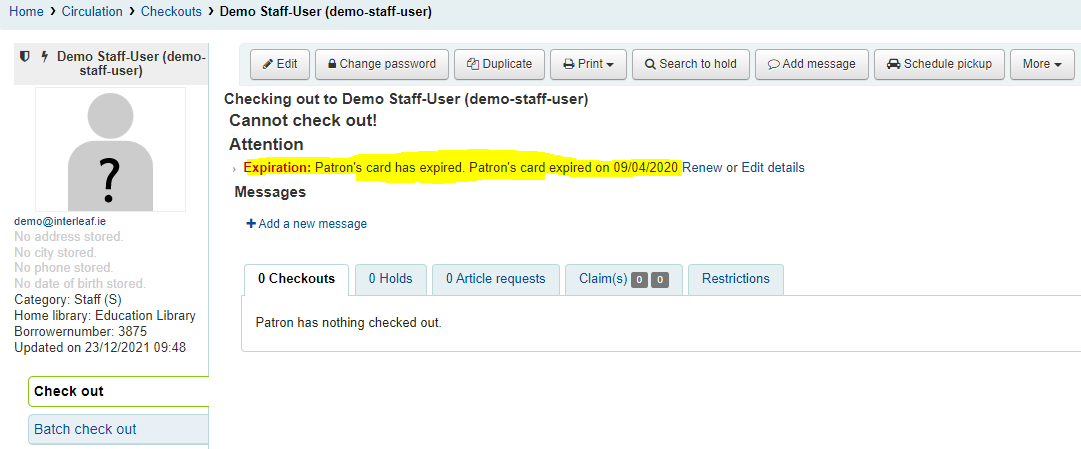Screen dimensions: 1081x449
Task: Click the printer icon on Print button
Action: [x=569, y=64]
